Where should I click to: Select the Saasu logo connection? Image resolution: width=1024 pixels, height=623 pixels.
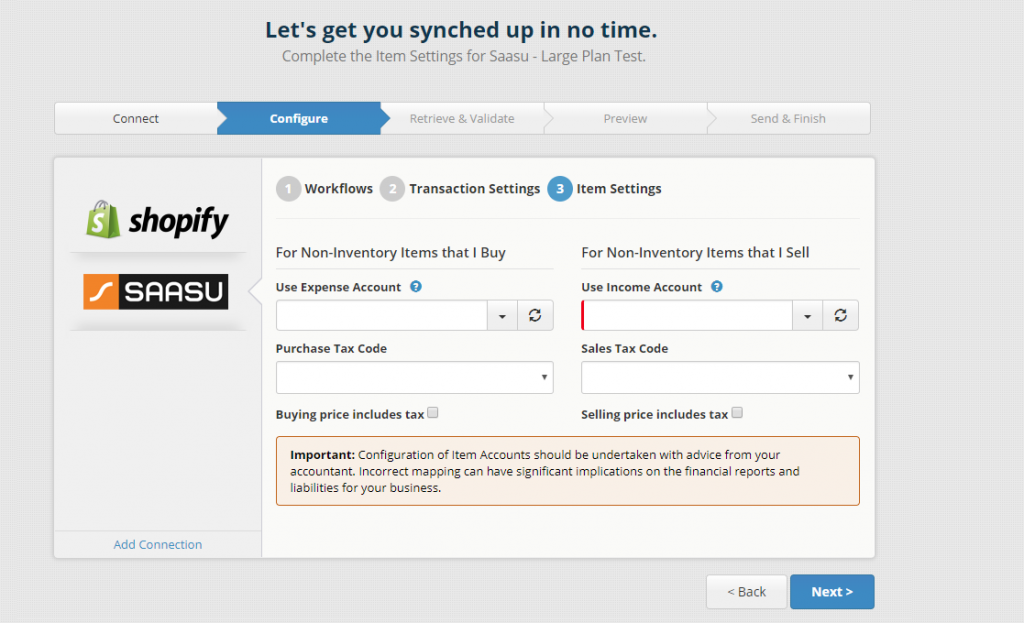pos(156,291)
